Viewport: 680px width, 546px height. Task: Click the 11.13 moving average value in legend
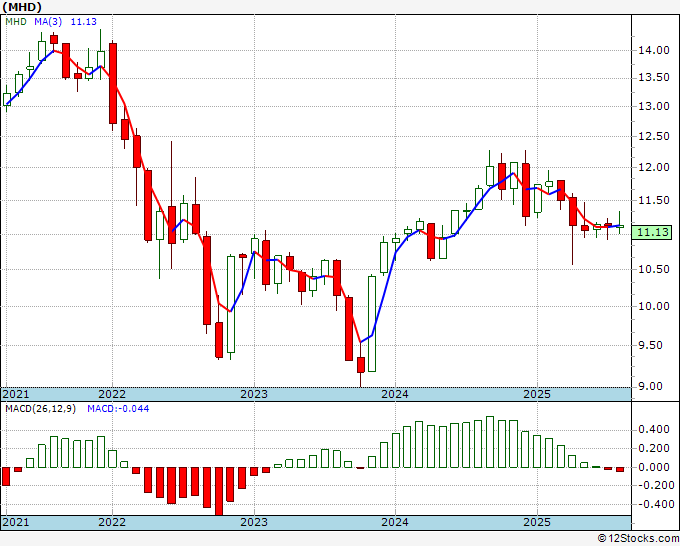(x=84, y=22)
